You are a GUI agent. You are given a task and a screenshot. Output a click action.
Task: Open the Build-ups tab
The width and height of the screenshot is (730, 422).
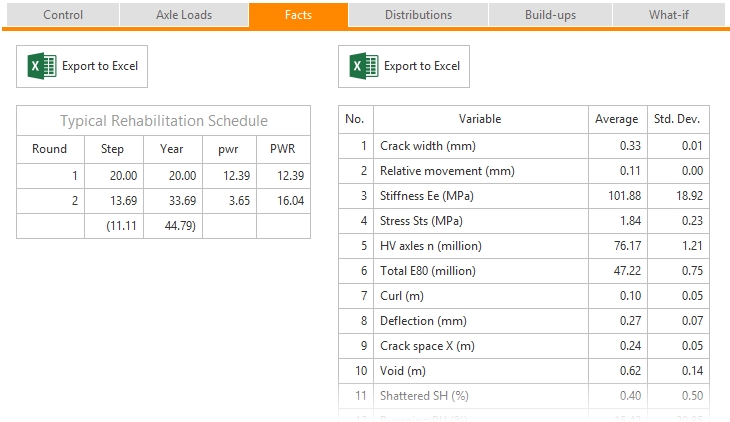click(550, 15)
